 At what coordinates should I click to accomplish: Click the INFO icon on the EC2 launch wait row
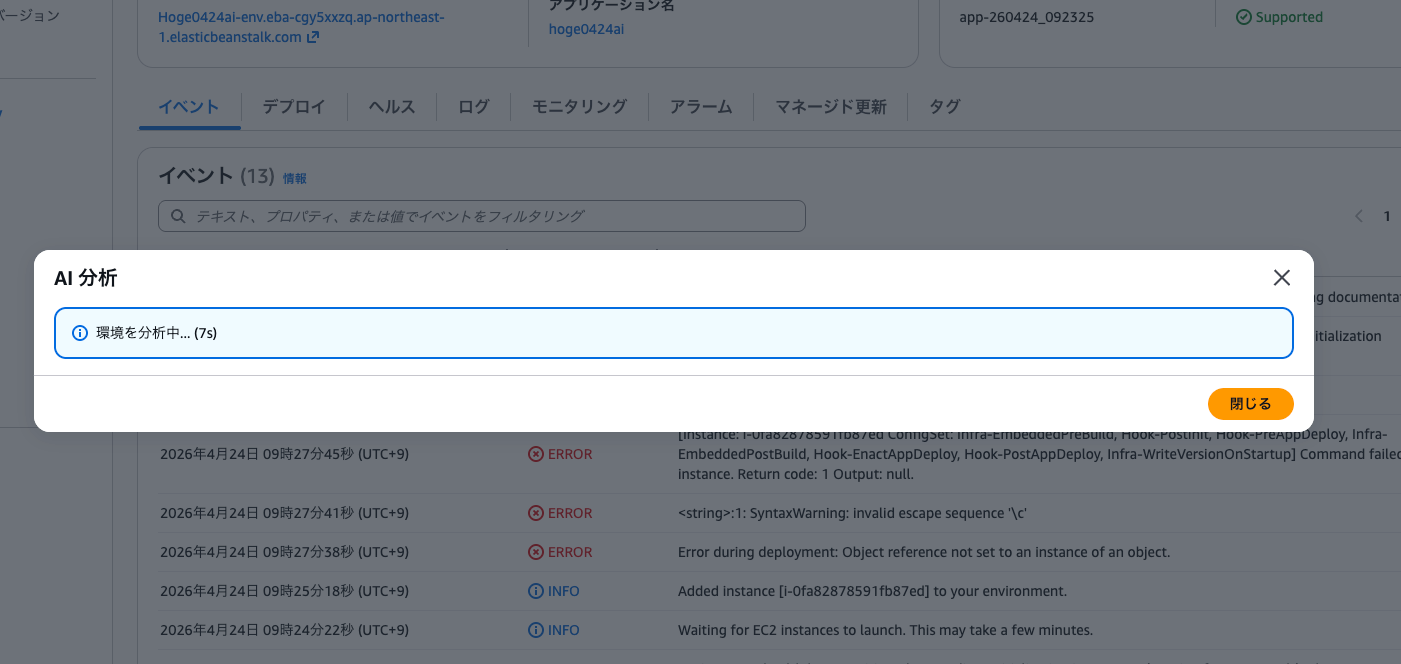[x=534, y=630]
